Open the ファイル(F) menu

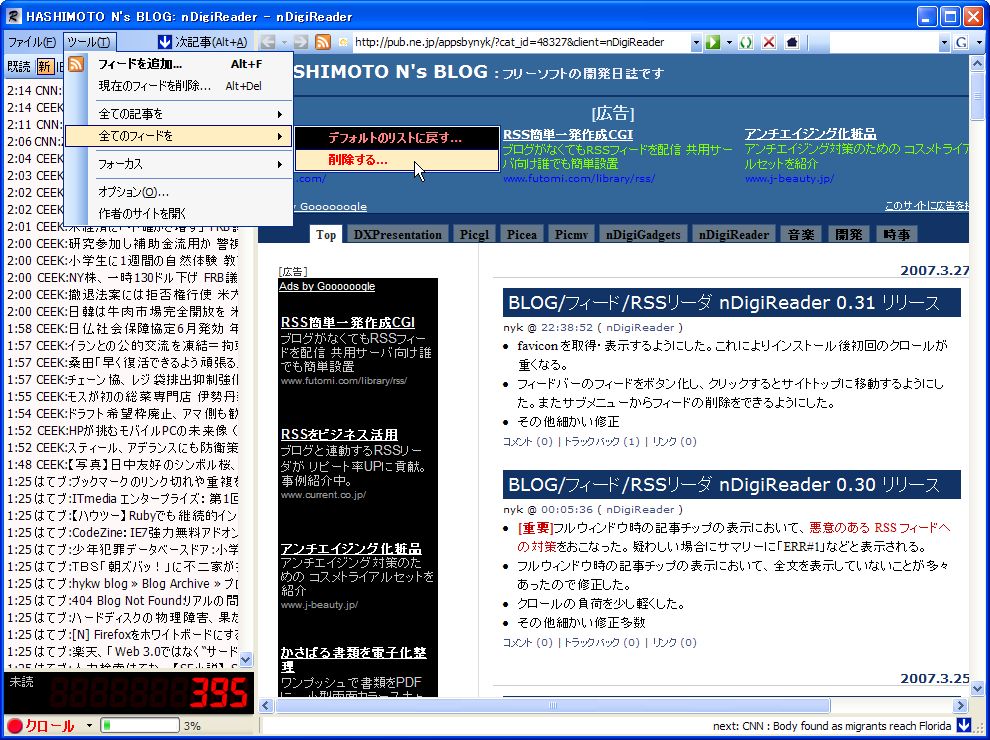32,42
